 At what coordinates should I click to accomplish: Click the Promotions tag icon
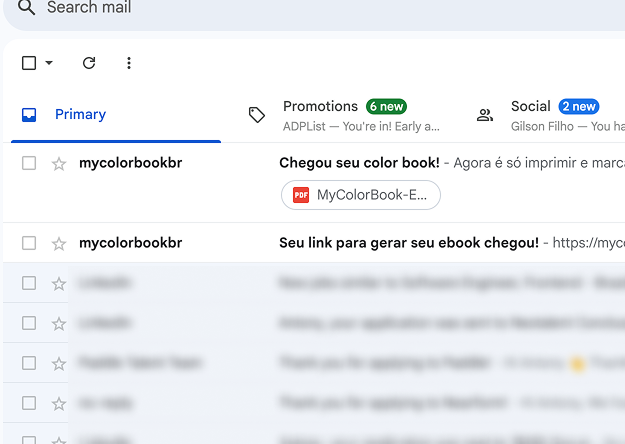pyautogui.click(x=257, y=115)
